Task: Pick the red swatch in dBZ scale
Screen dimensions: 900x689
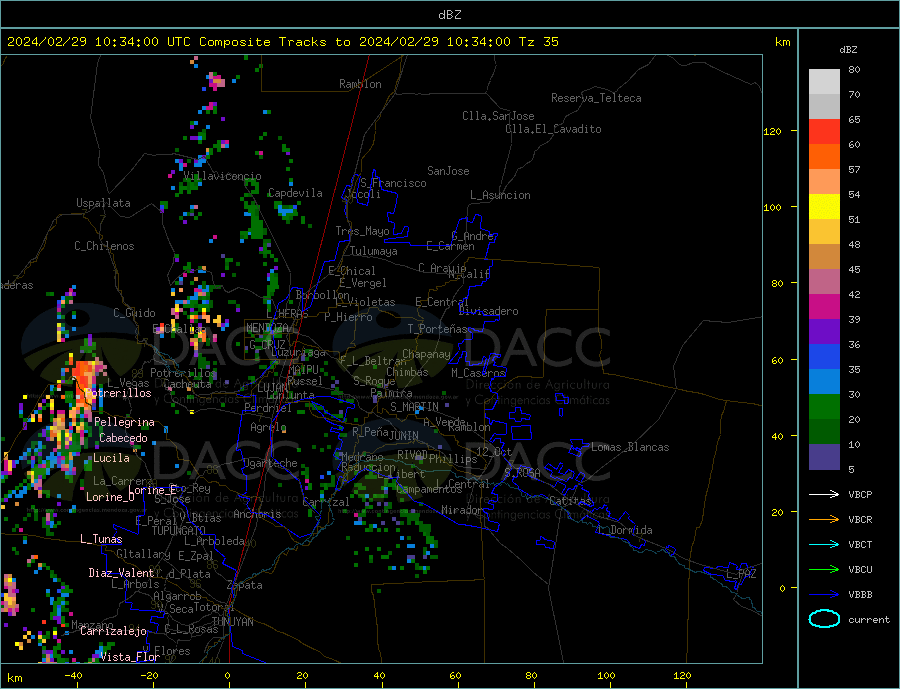Action: [824, 131]
